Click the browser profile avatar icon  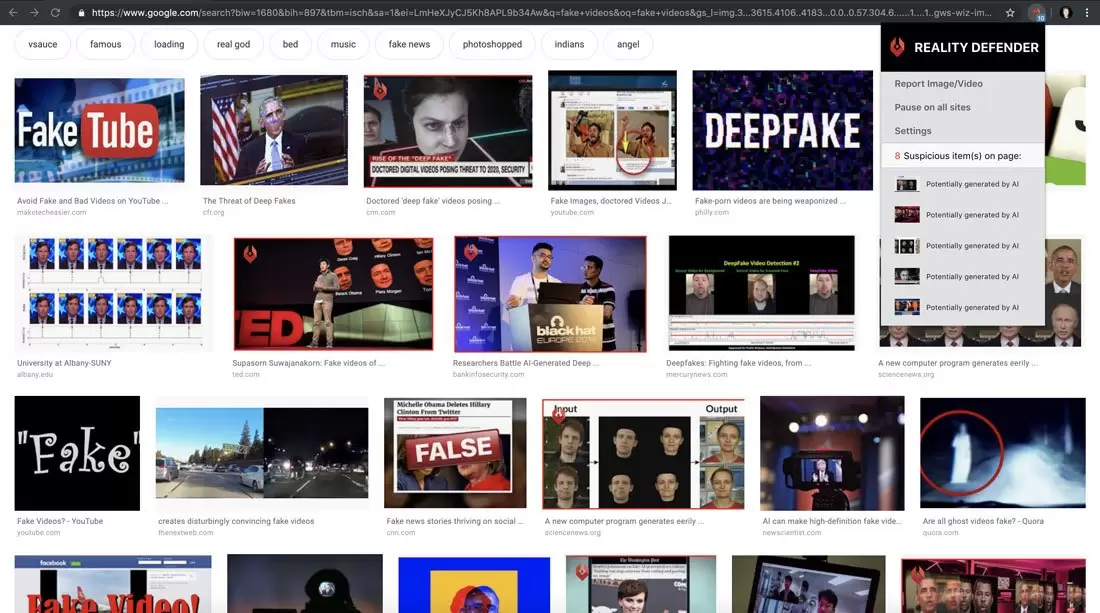click(x=1063, y=13)
